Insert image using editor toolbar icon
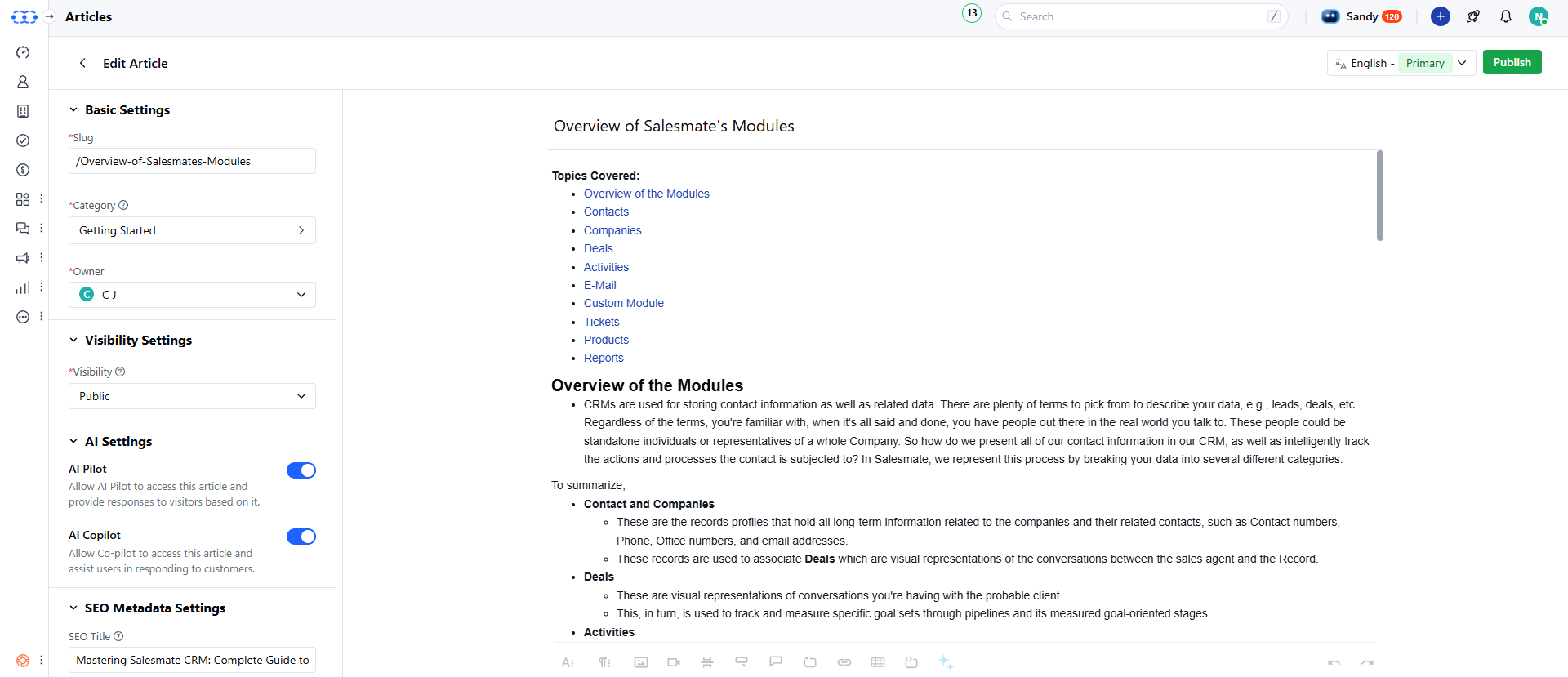The width and height of the screenshot is (1568, 677). [641, 662]
